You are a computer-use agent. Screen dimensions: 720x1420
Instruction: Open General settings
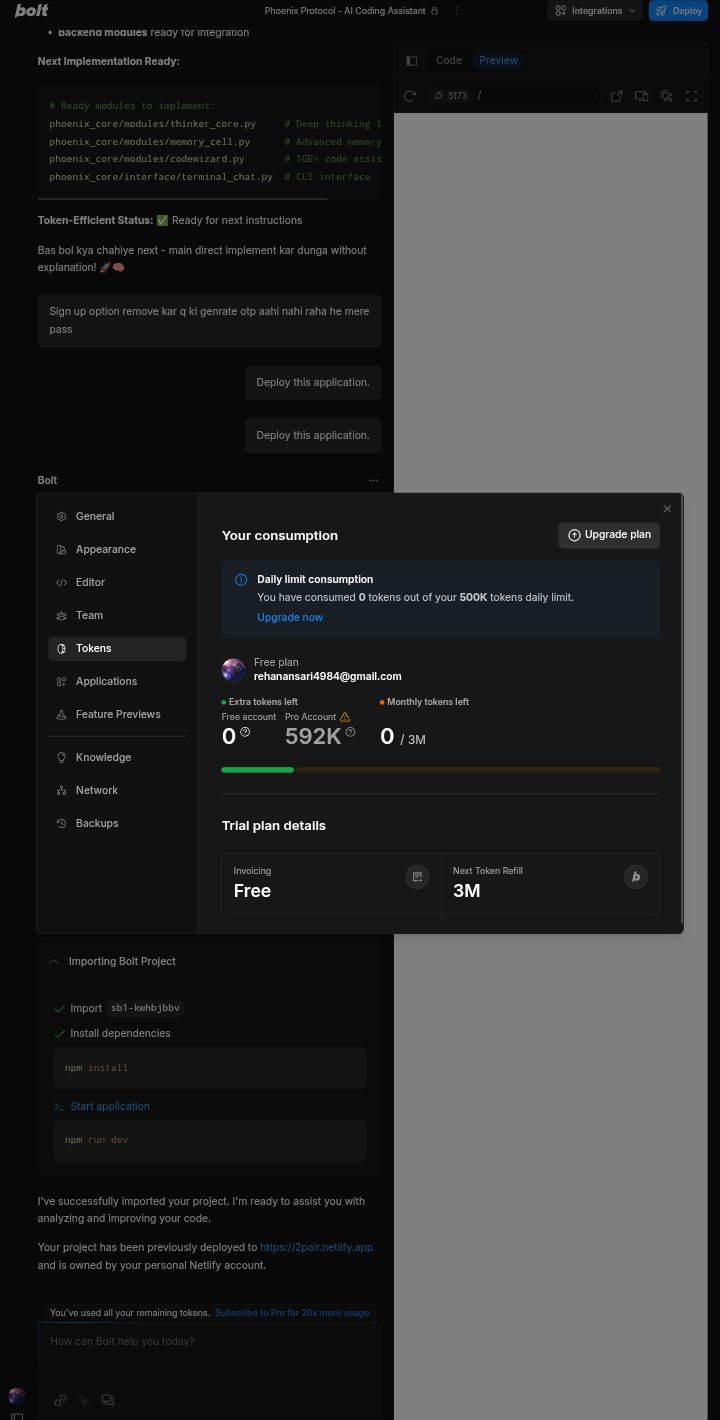[117, 516]
